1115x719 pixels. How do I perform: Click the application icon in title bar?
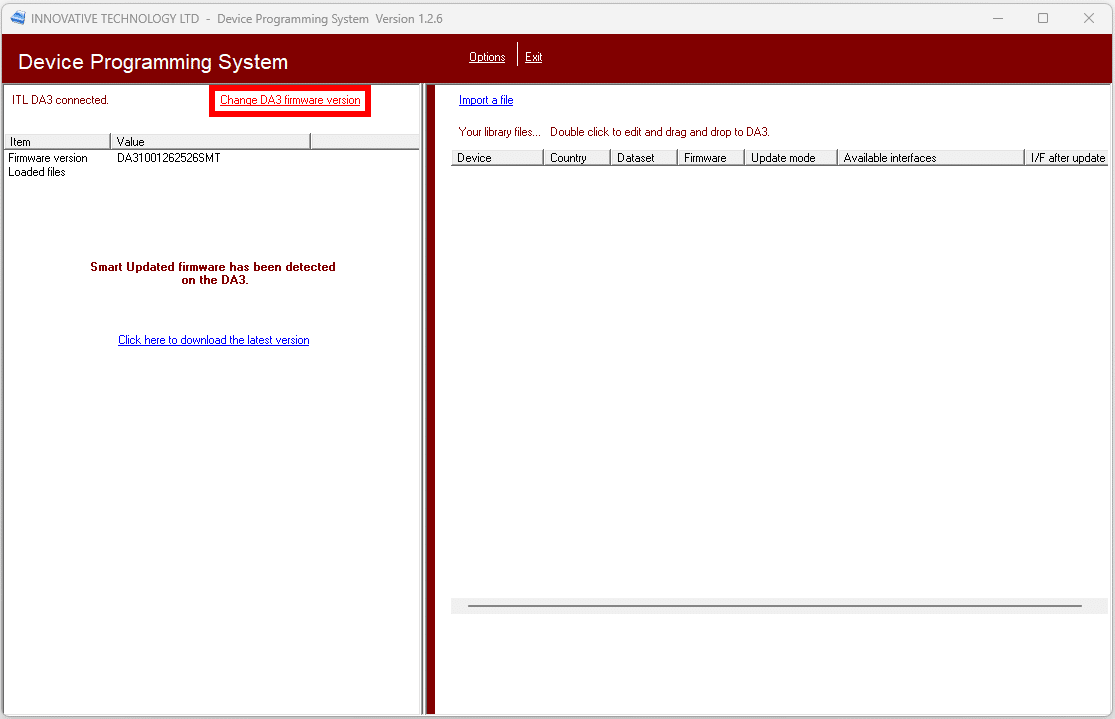18,18
